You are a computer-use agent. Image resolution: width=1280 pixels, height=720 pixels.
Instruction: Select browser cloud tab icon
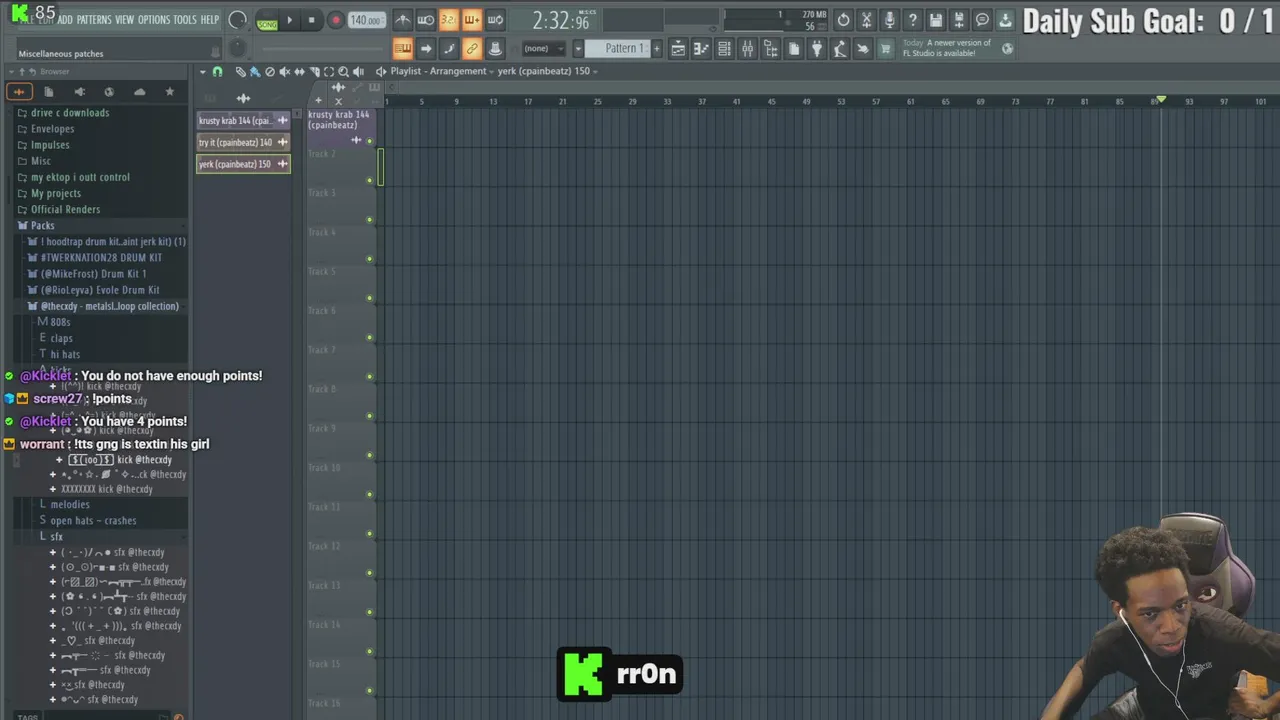coord(139,92)
